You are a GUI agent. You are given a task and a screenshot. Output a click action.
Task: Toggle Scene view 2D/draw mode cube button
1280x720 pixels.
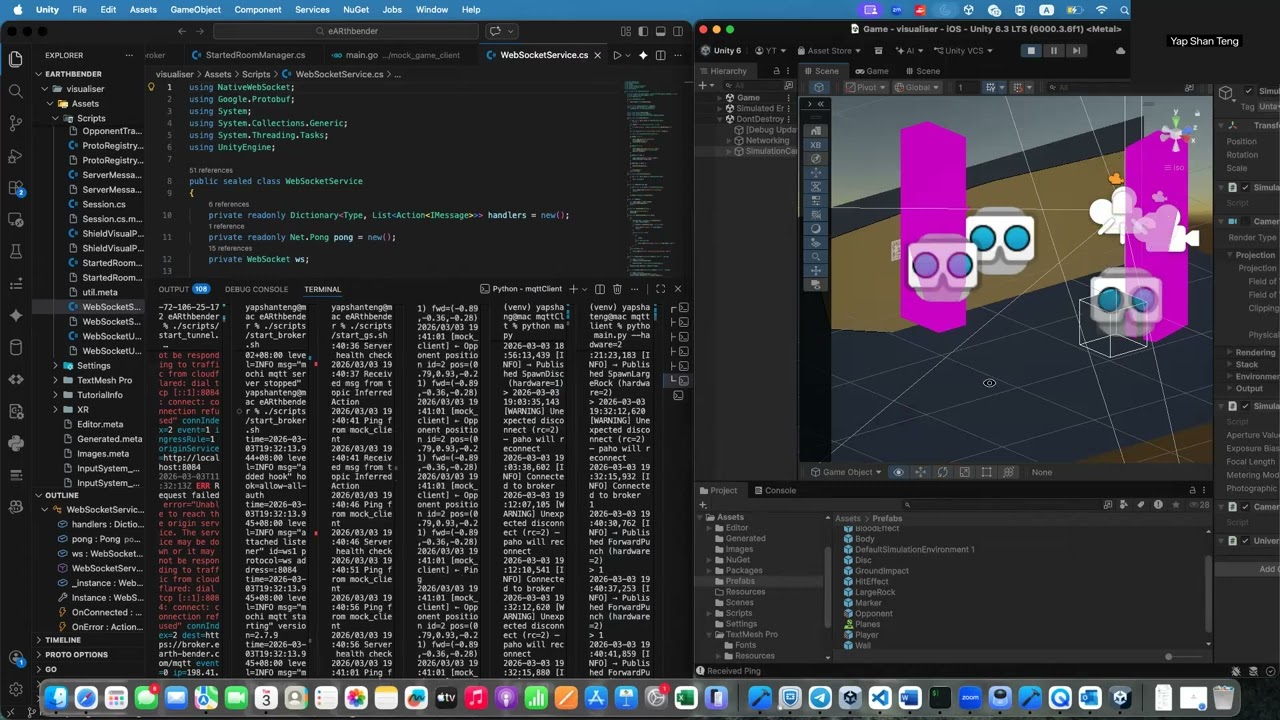819,87
